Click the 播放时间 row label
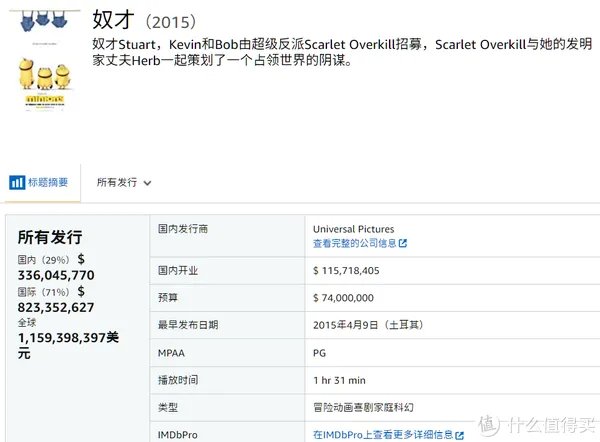Screen dimensions: 600x442 click(x=178, y=380)
